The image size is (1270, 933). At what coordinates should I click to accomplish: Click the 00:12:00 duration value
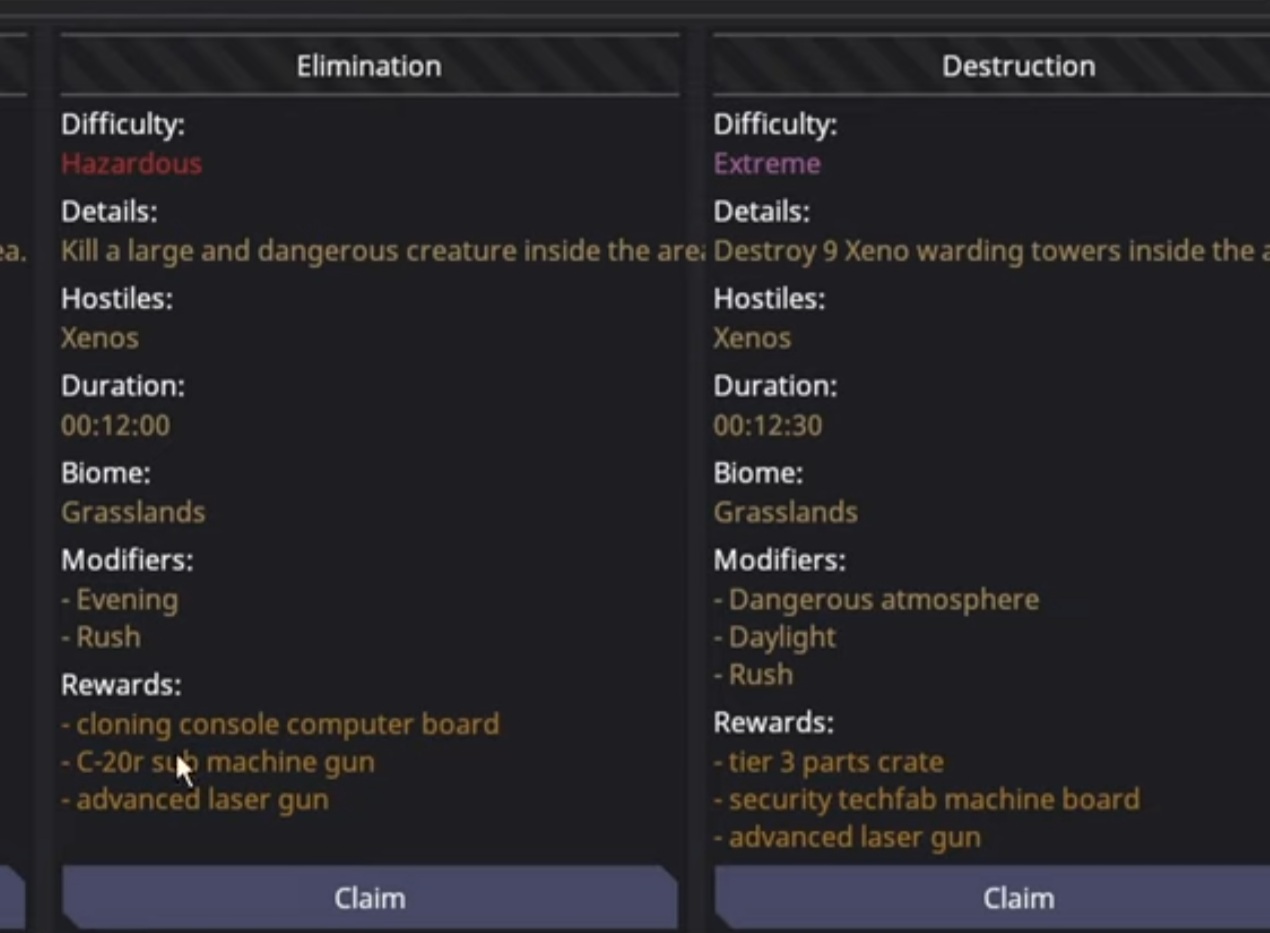(115, 425)
